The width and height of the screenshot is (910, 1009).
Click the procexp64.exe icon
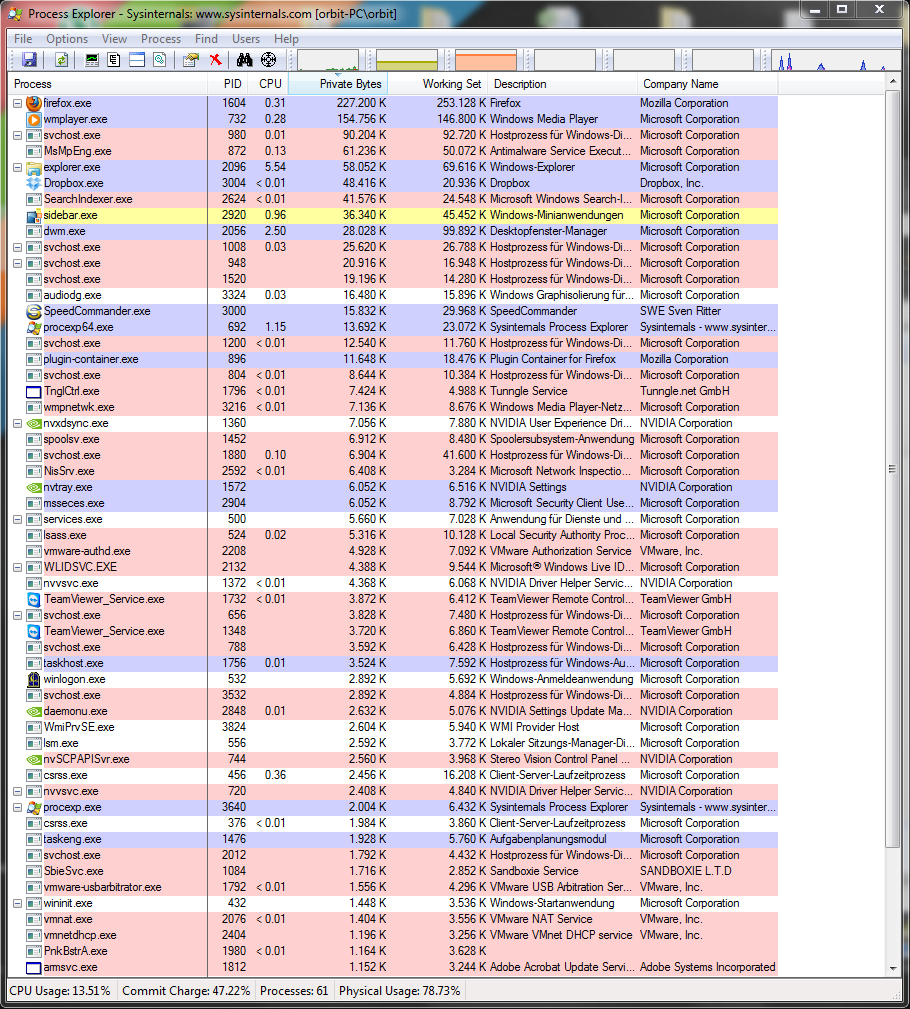coord(34,327)
